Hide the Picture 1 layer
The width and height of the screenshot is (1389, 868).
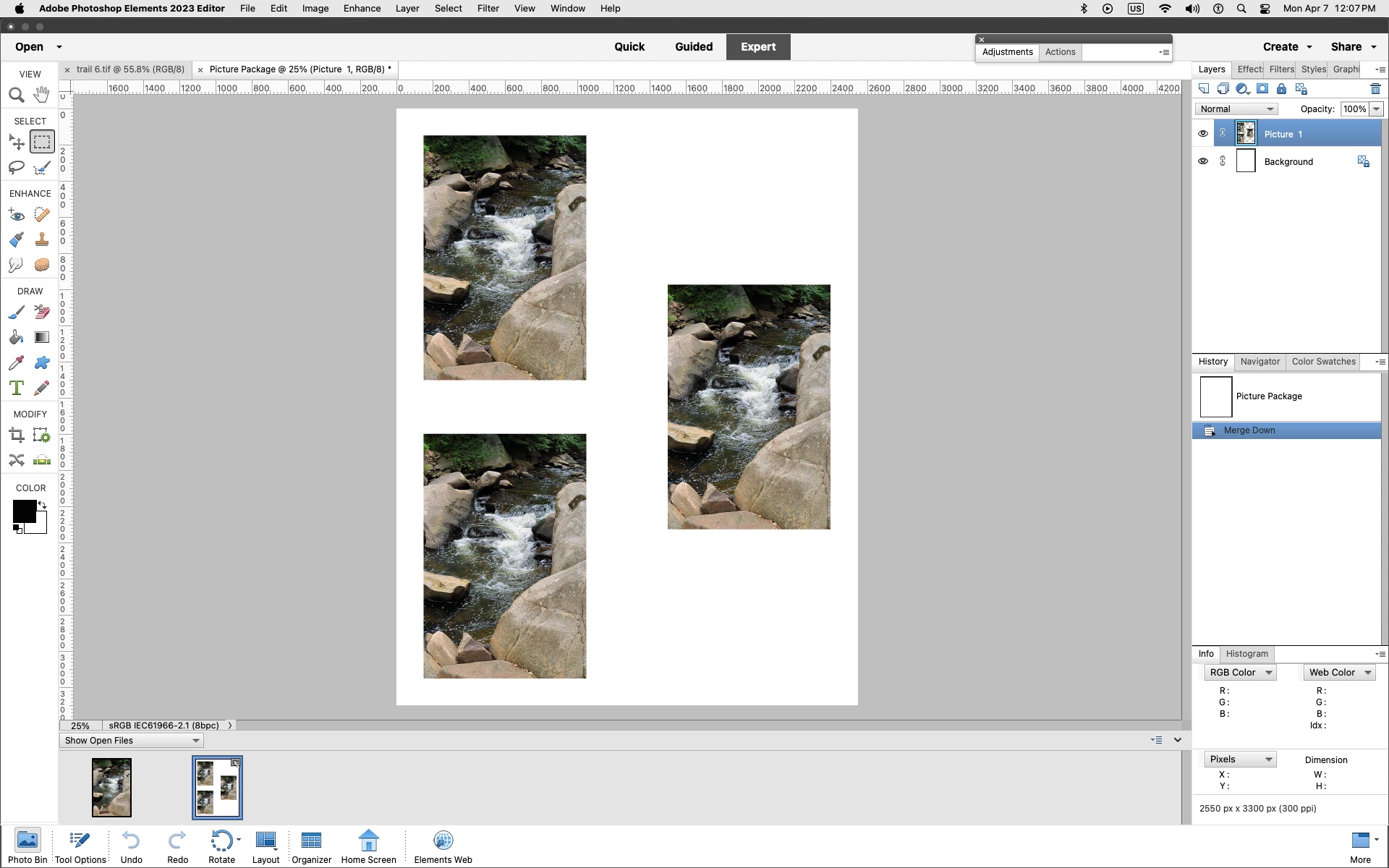tap(1202, 134)
